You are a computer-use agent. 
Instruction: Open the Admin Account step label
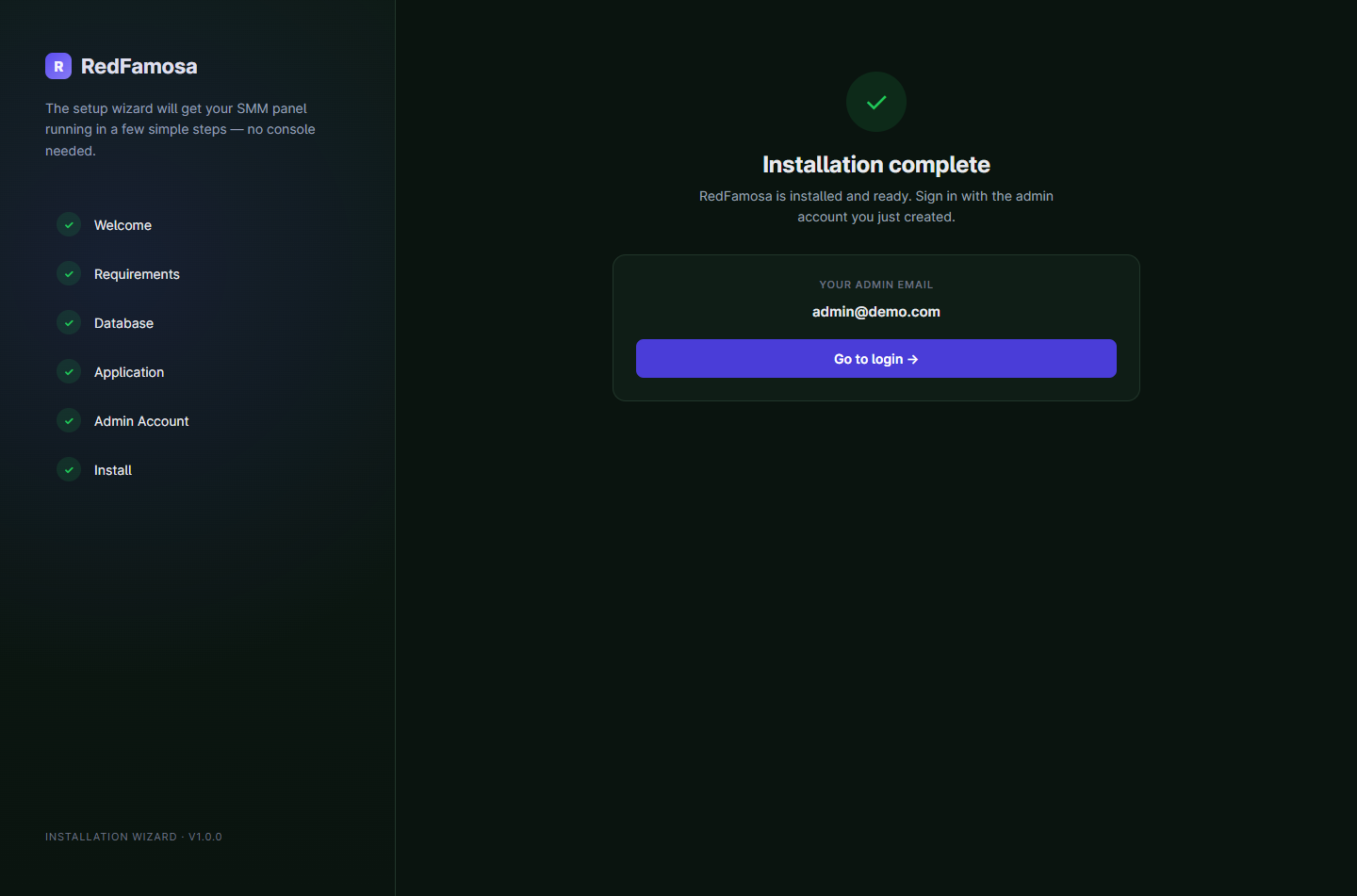(141, 421)
